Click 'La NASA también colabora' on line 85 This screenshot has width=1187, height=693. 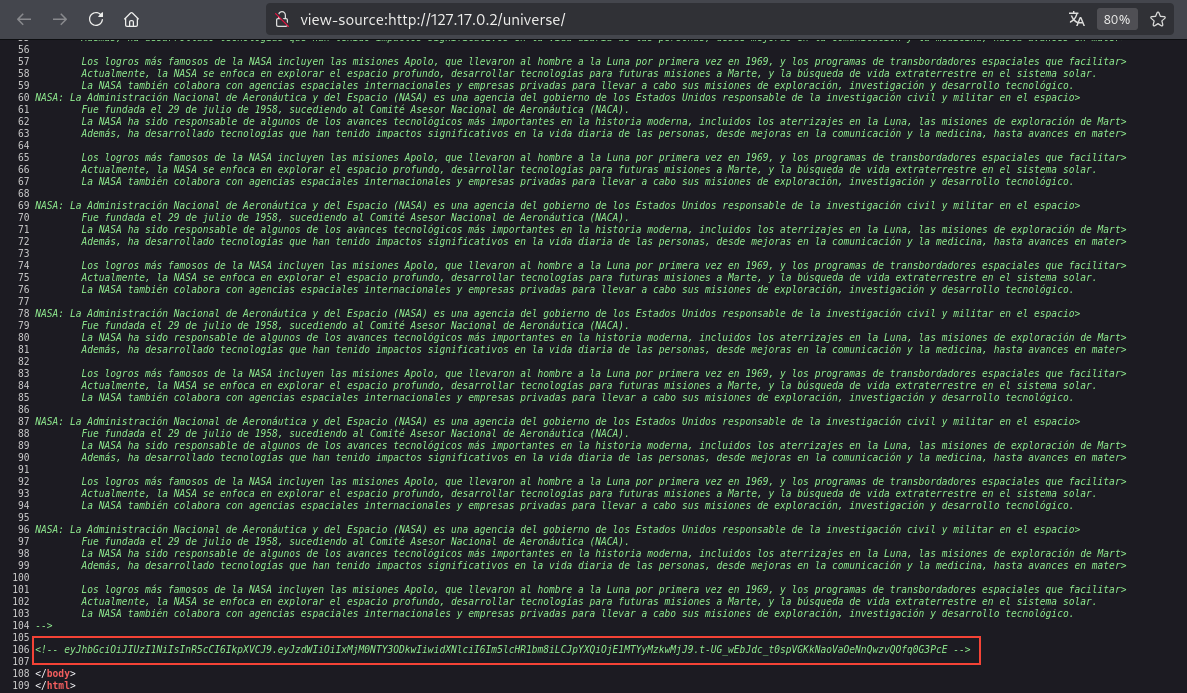coord(151,398)
